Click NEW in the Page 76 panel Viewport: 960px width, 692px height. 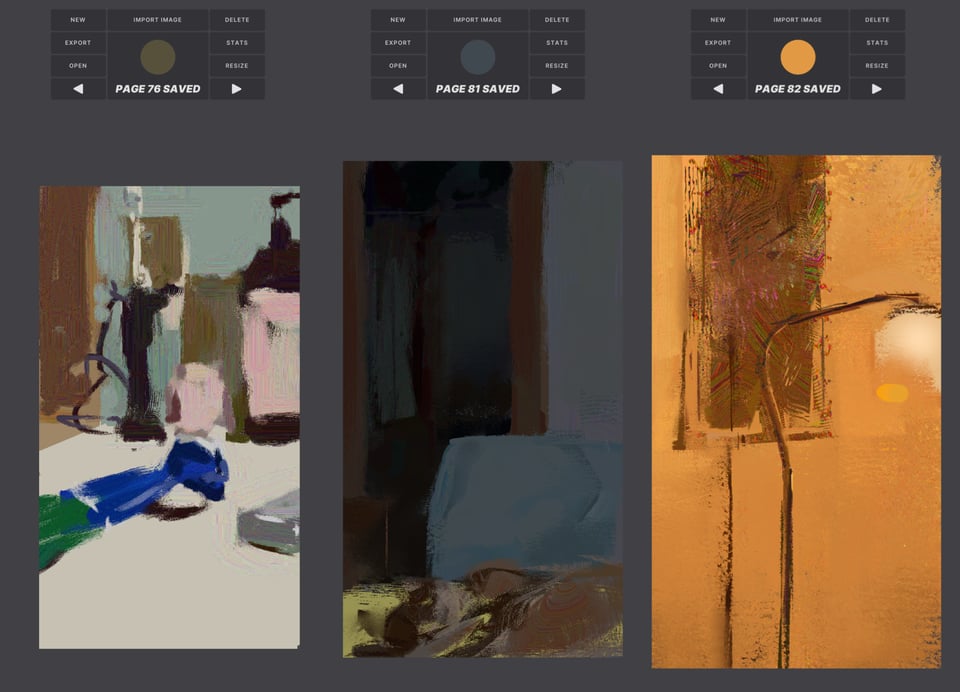click(78, 20)
